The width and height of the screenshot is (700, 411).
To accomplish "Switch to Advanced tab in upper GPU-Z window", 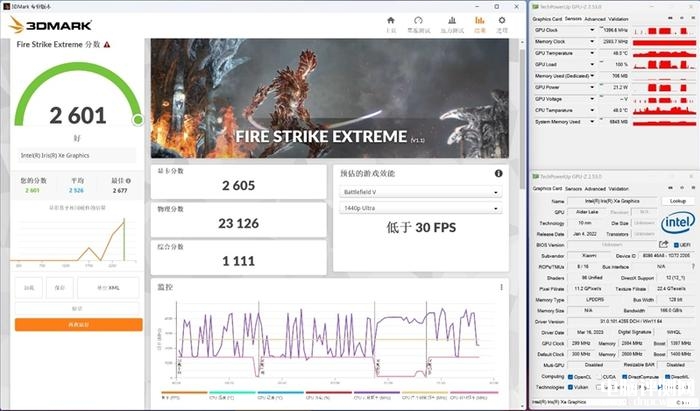I will tap(595, 19).
